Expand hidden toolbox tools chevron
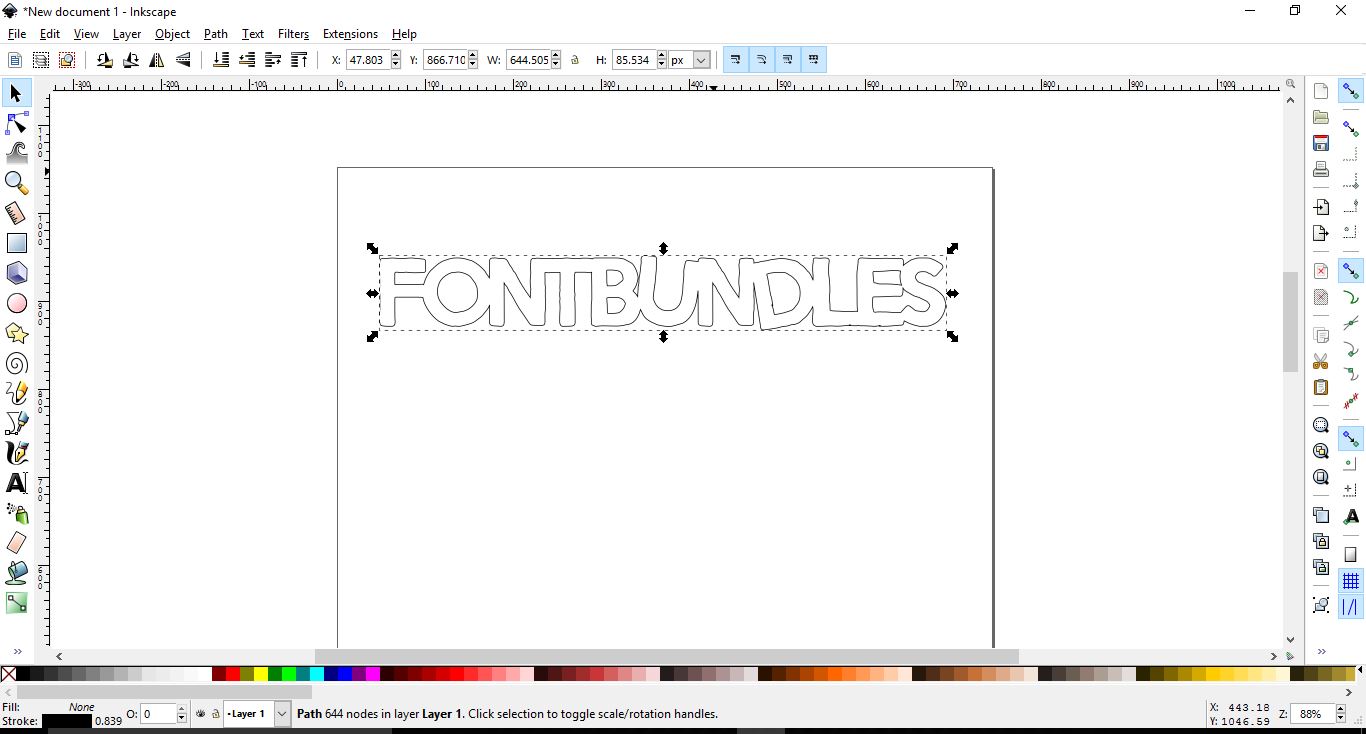This screenshot has height=734, width=1366. [17, 652]
